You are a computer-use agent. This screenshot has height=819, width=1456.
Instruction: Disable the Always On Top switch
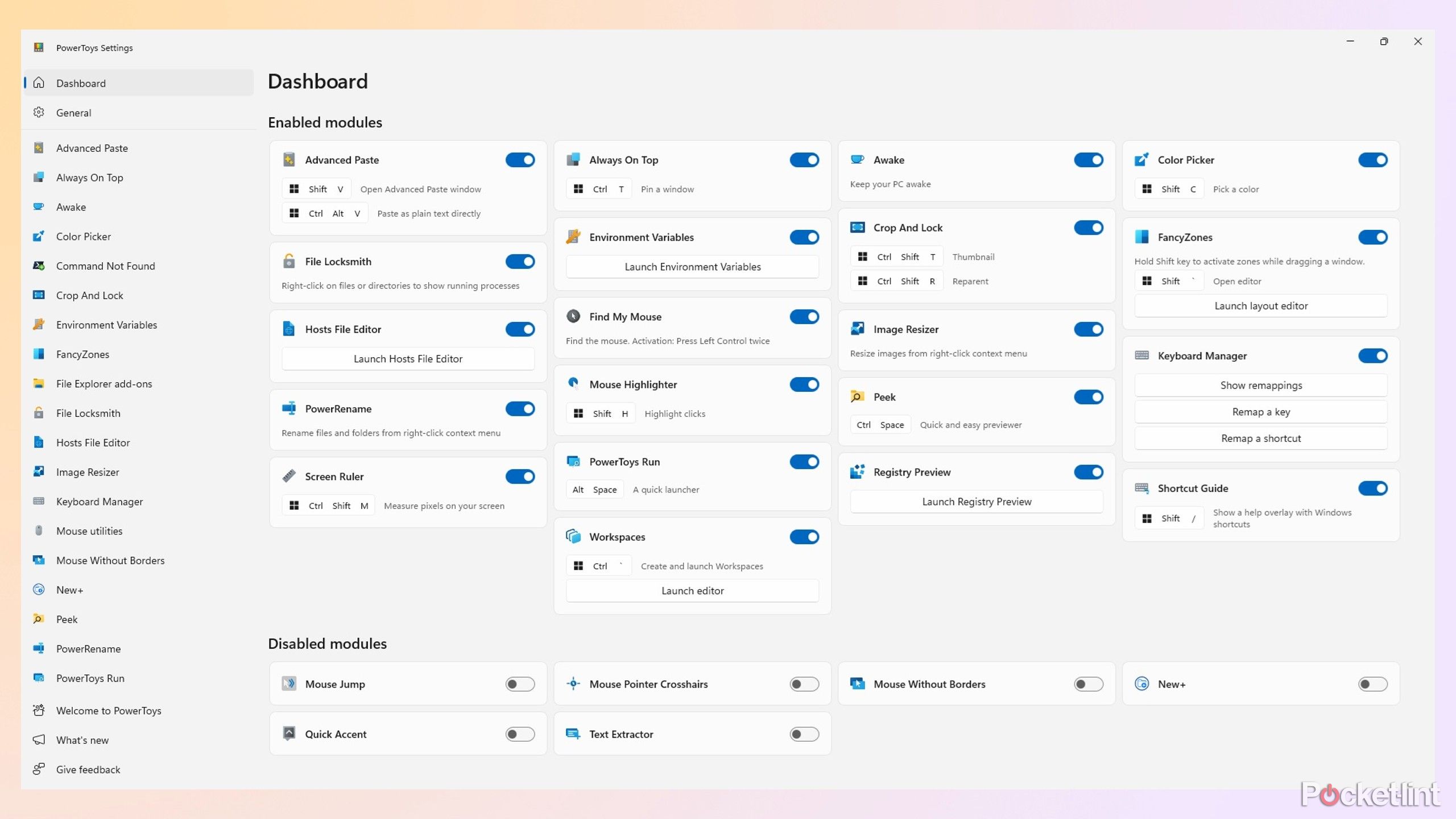[x=804, y=160]
